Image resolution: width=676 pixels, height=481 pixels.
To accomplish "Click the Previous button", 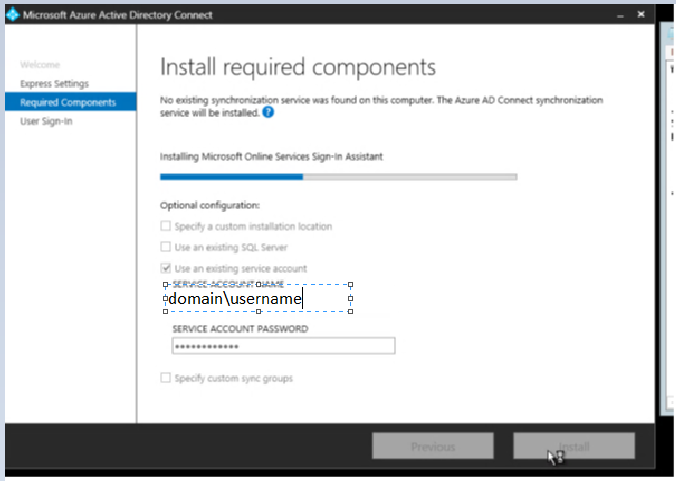I will 433,446.
